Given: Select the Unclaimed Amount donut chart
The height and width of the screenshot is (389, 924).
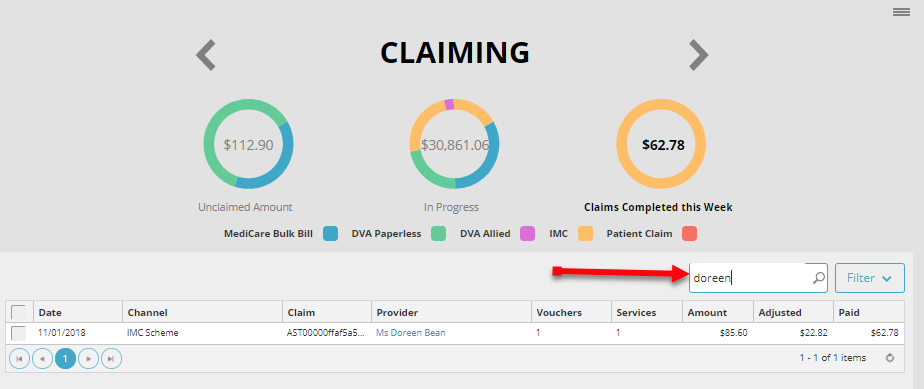Looking at the screenshot, I should [248, 144].
